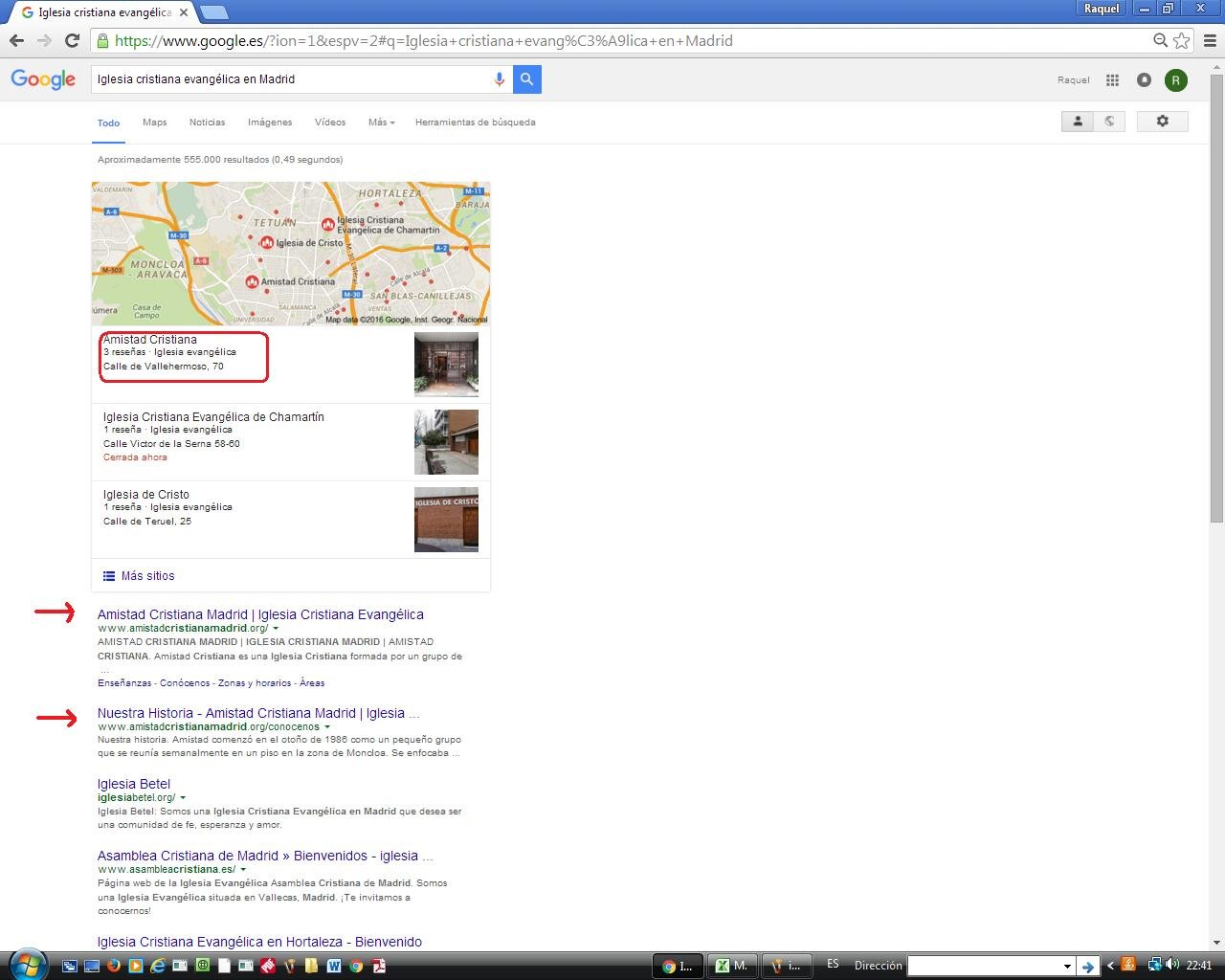Open the Google apps grid icon

[1112, 80]
